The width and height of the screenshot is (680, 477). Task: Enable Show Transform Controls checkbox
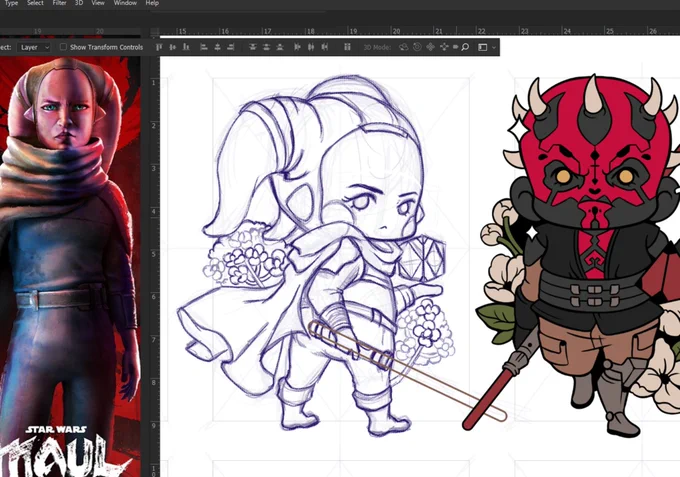coord(63,47)
